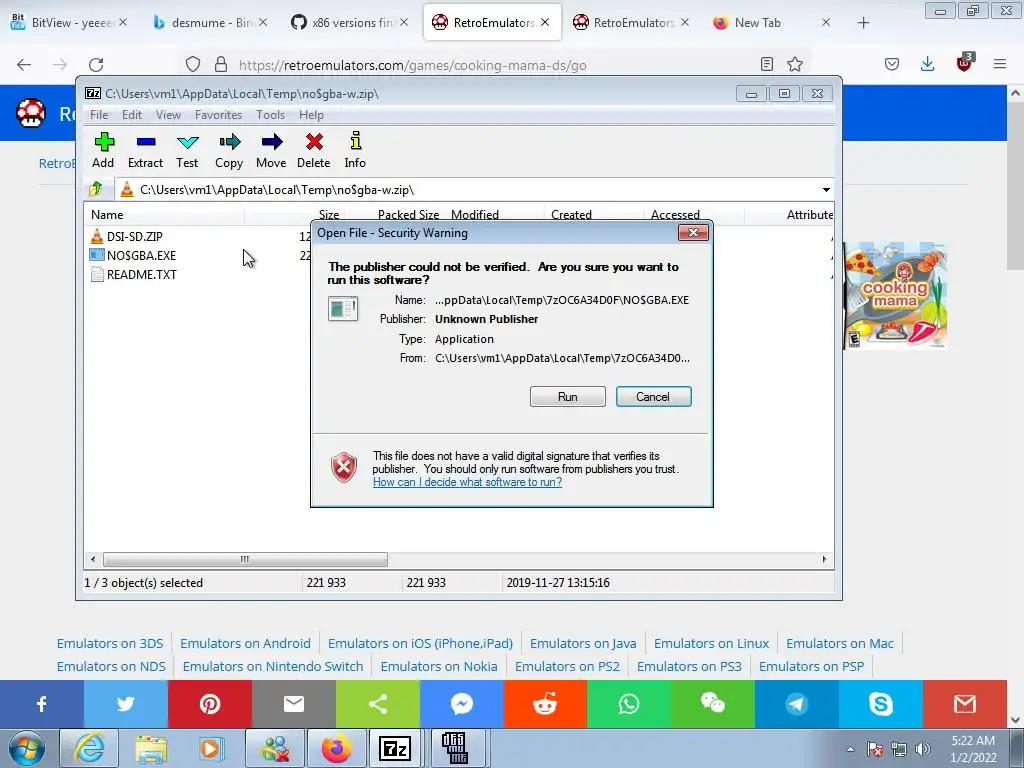Click the Copy toolbar icon
Screen dimensions: 1024x768
tap(229, 151)
